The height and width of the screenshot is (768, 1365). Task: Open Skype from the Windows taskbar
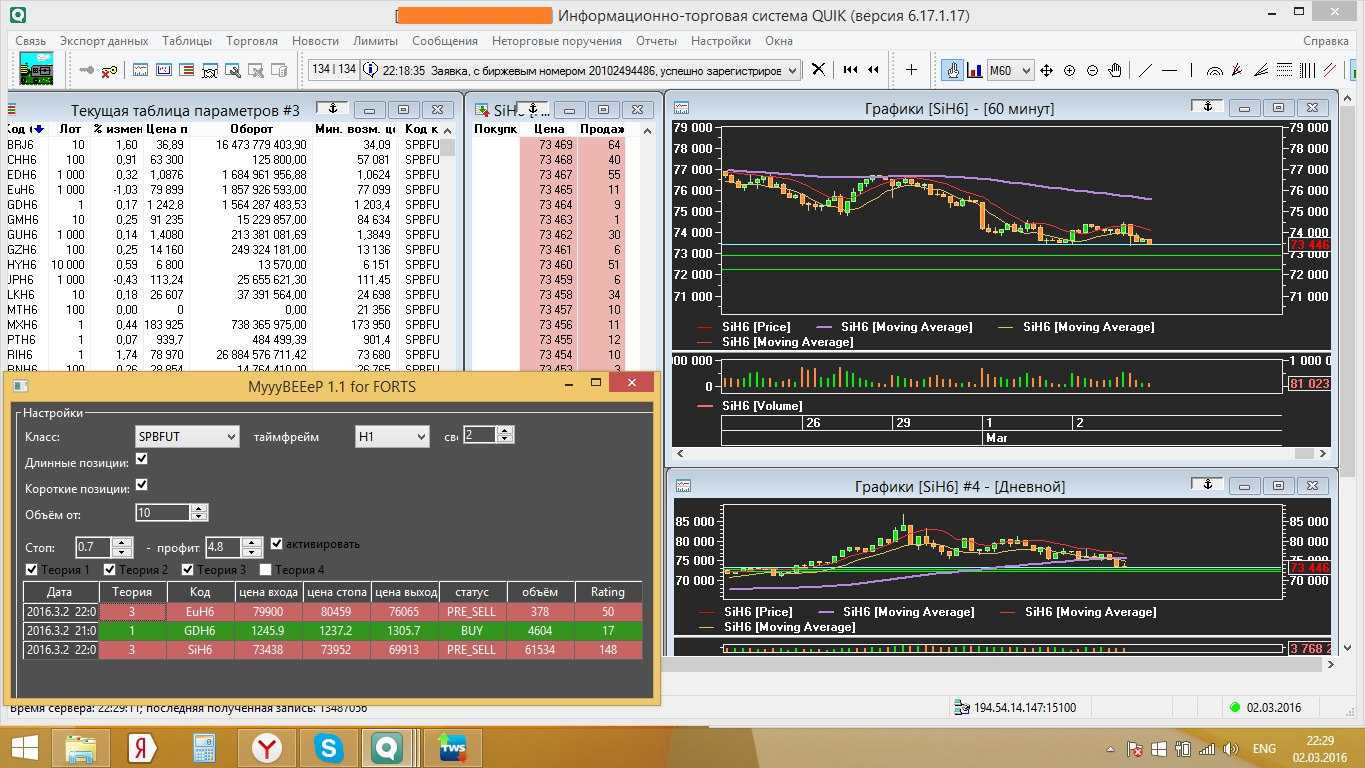click(x=328, y=747)
